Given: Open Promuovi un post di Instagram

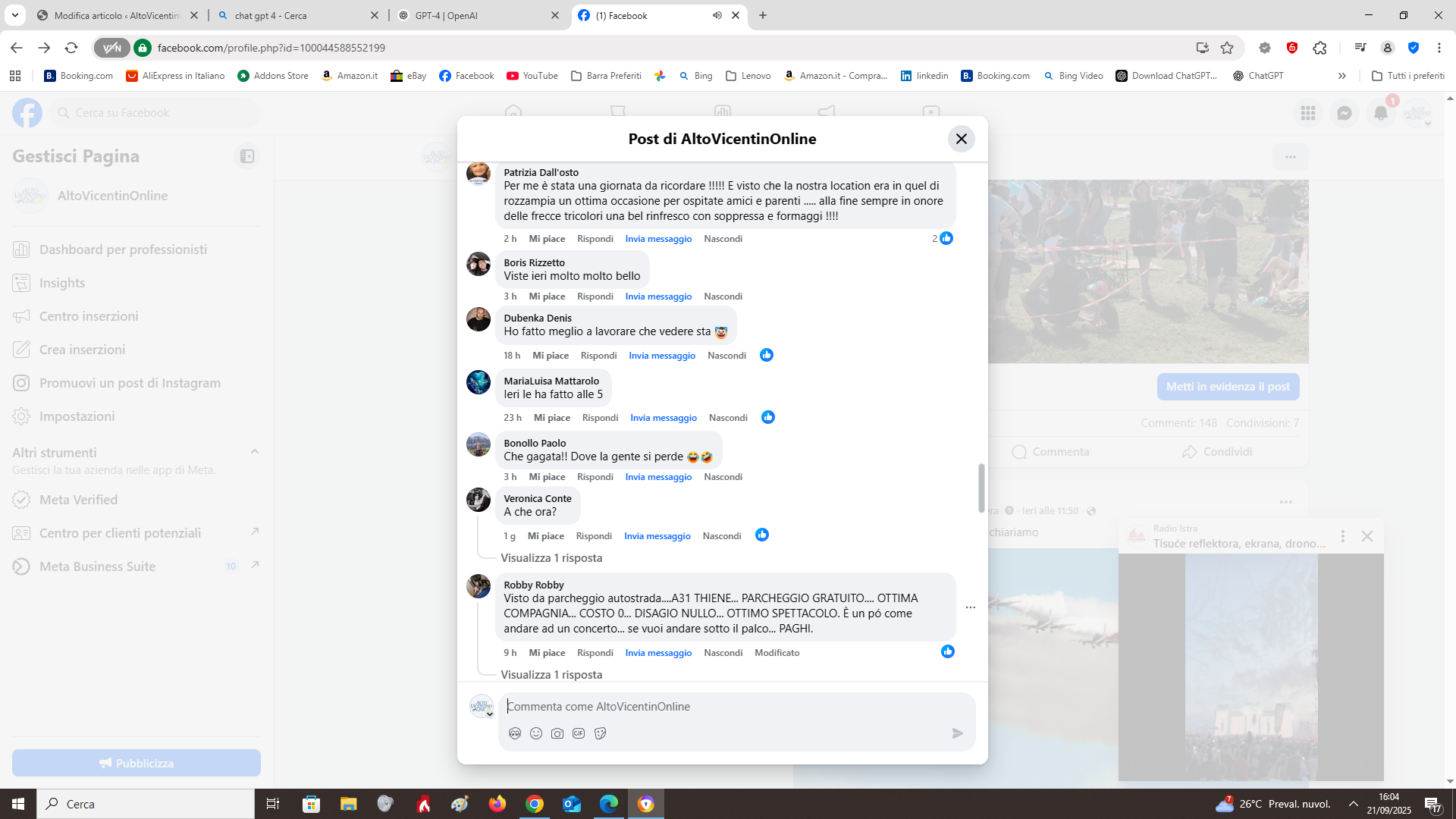Looking at the screenshot, I should (136, 383).
